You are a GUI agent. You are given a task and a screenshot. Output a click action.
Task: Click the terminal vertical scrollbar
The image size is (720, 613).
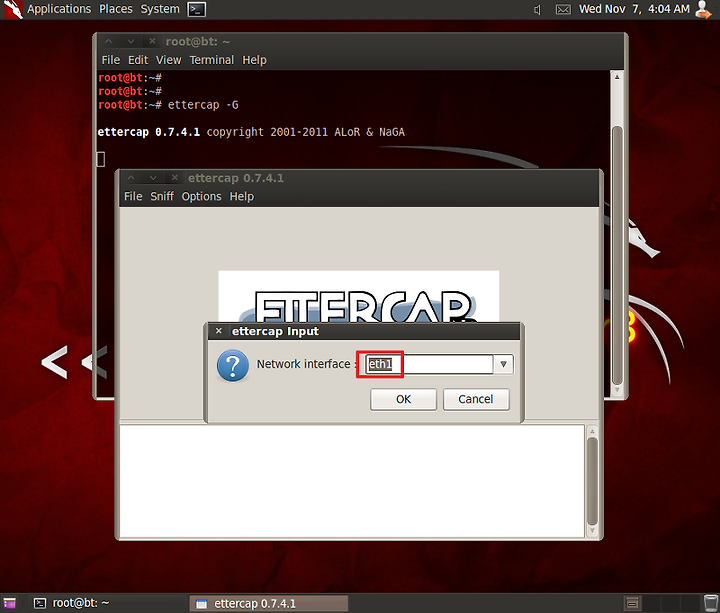tap(618, 255)
